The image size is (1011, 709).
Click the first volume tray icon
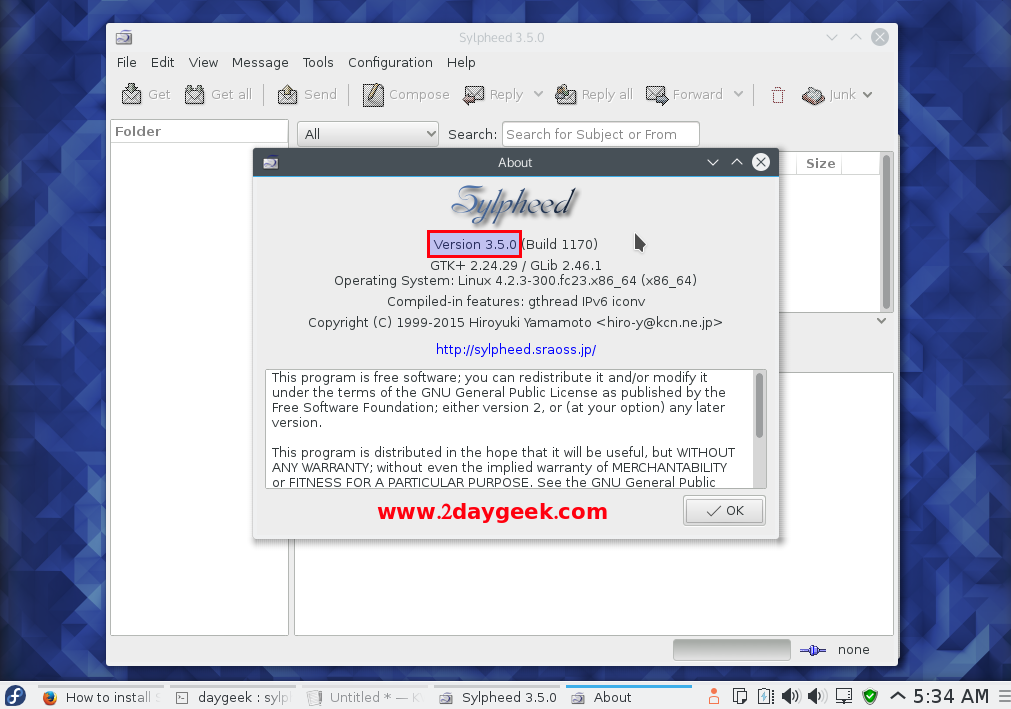click(790, 696)
